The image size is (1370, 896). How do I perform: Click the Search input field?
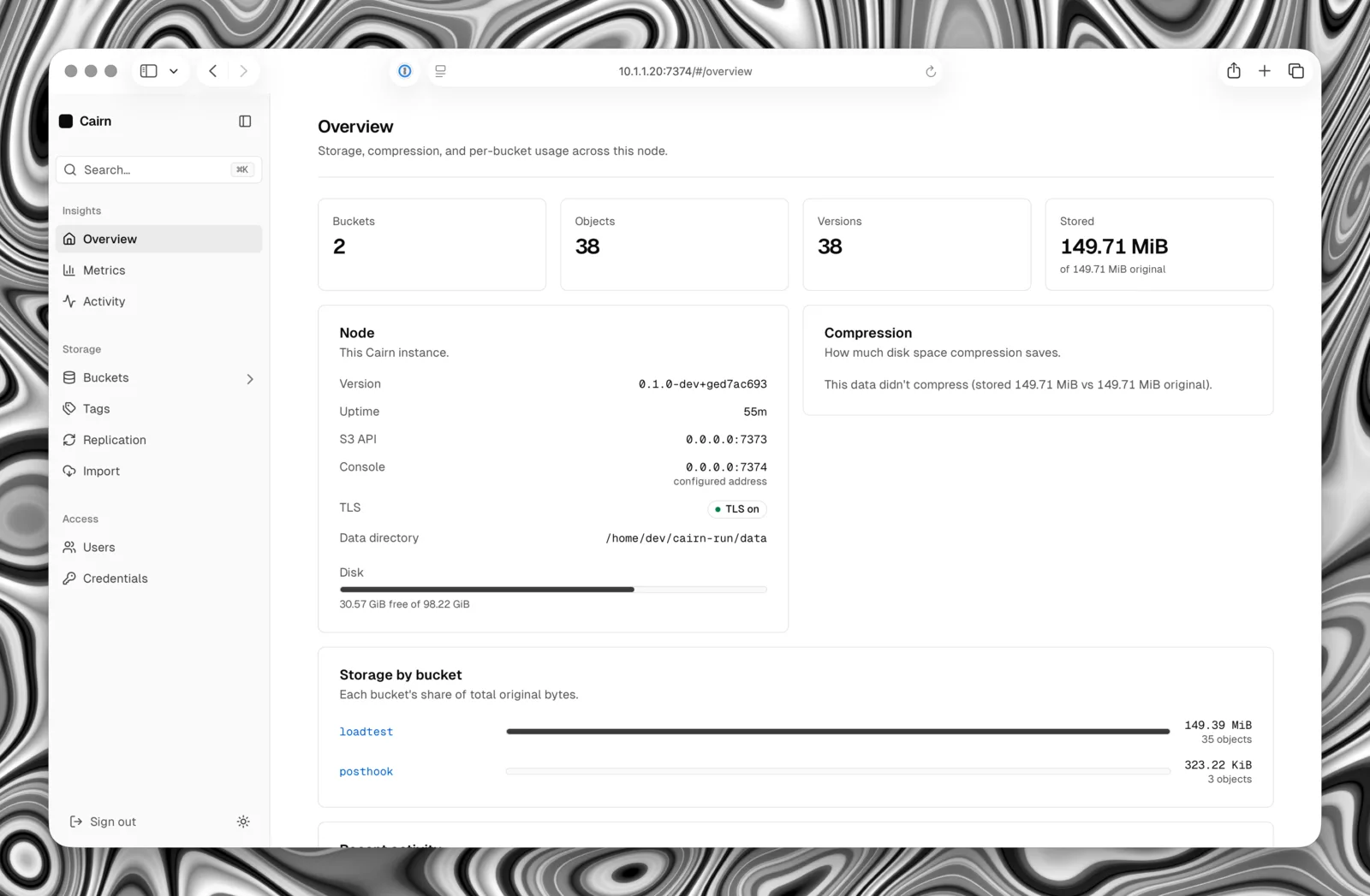(x=159, y=169)
